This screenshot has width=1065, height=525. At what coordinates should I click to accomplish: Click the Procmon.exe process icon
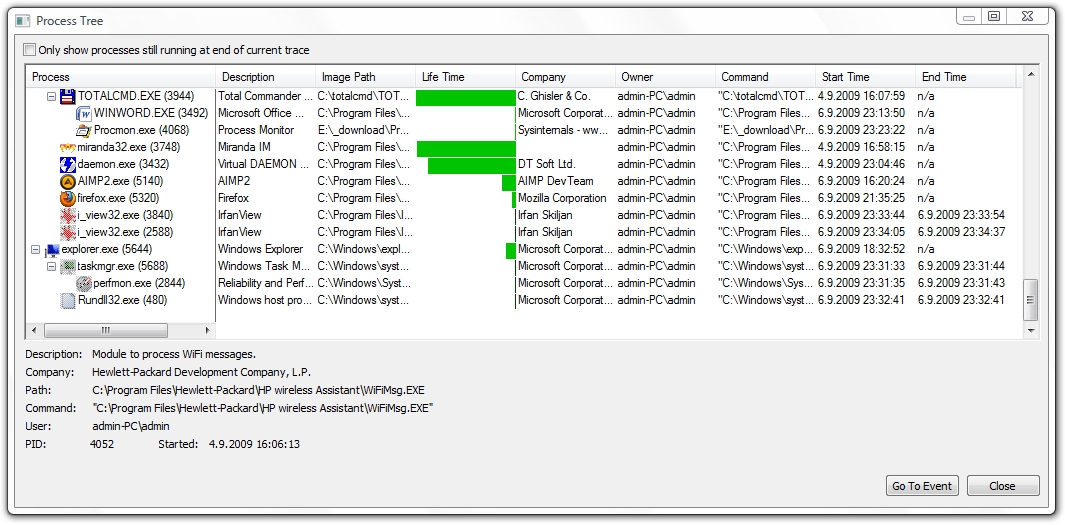pyautogui.click(x=84, y=130)
